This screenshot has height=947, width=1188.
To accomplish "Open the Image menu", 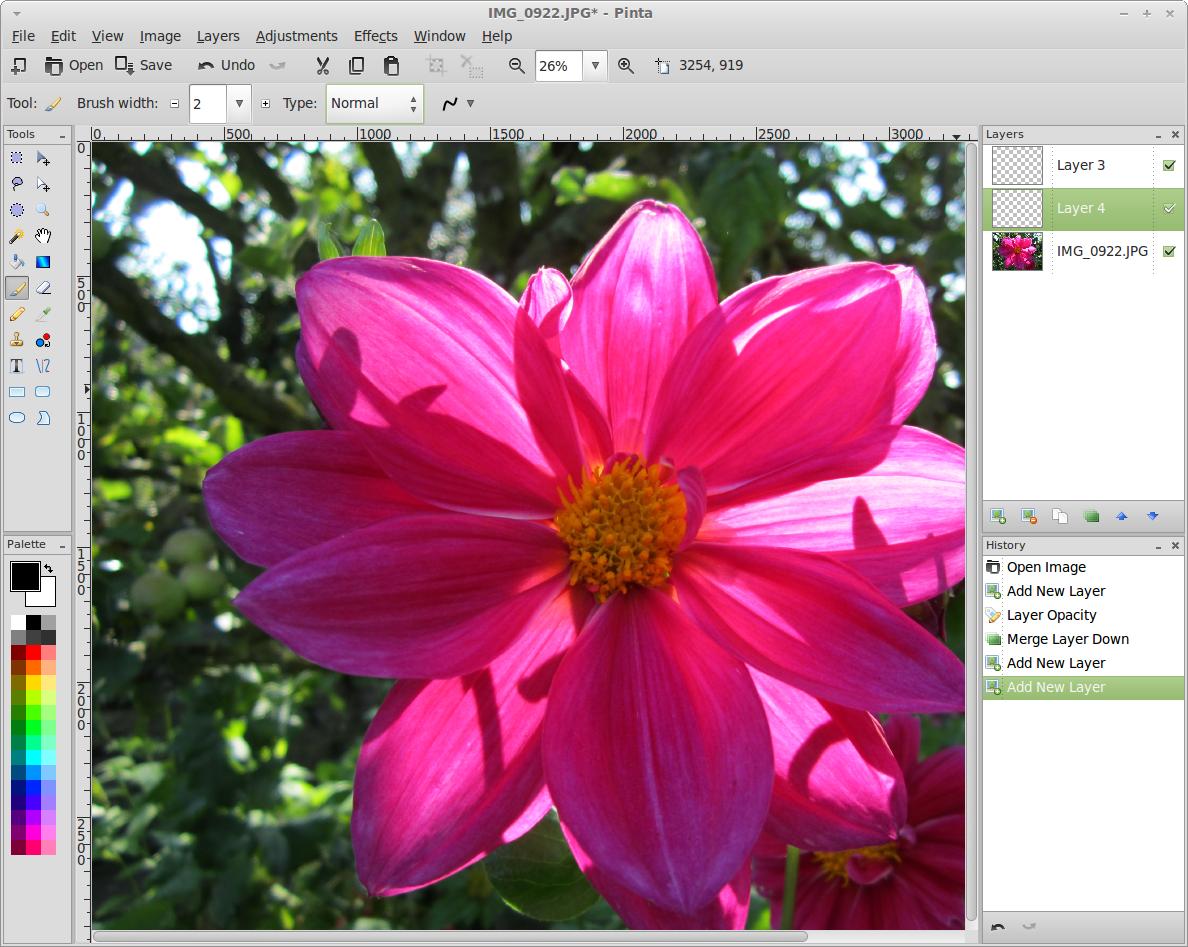I will pos(160,36).
